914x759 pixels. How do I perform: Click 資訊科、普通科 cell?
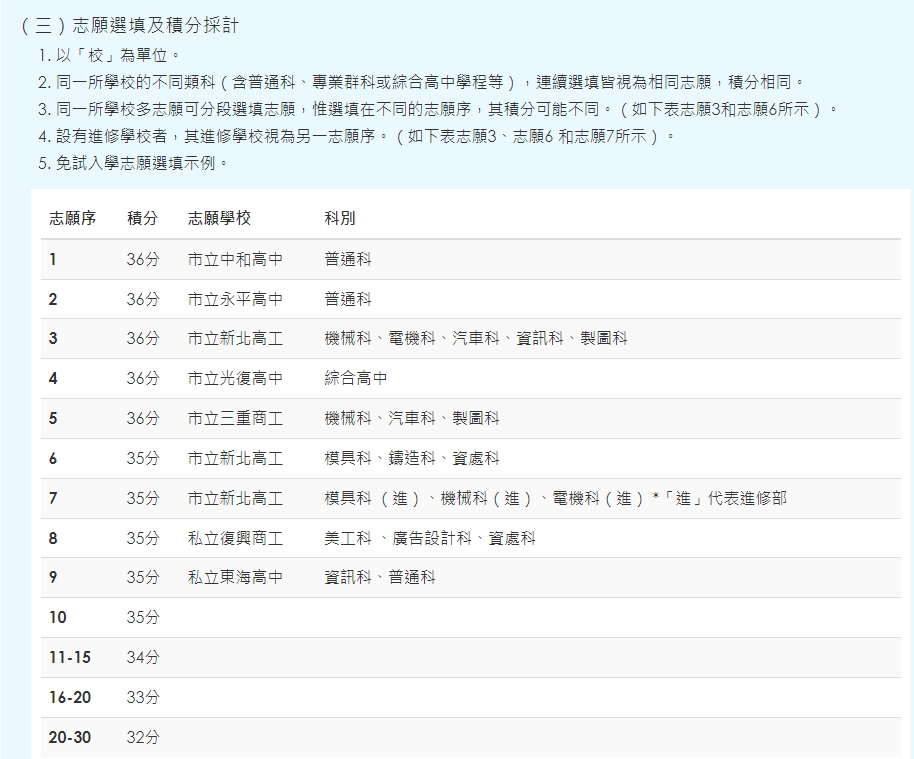pos(380,577)
